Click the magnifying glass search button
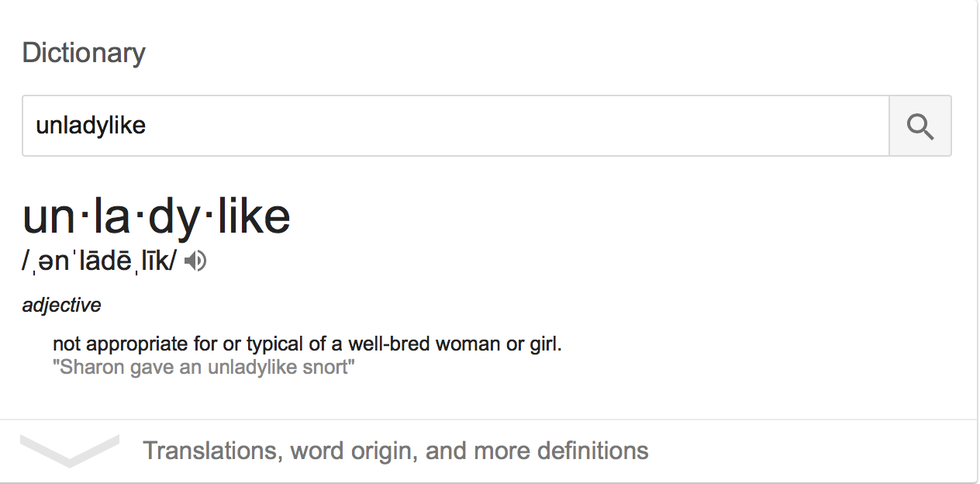Viewport: 980px width, 484px height. [x=920, y=126]
